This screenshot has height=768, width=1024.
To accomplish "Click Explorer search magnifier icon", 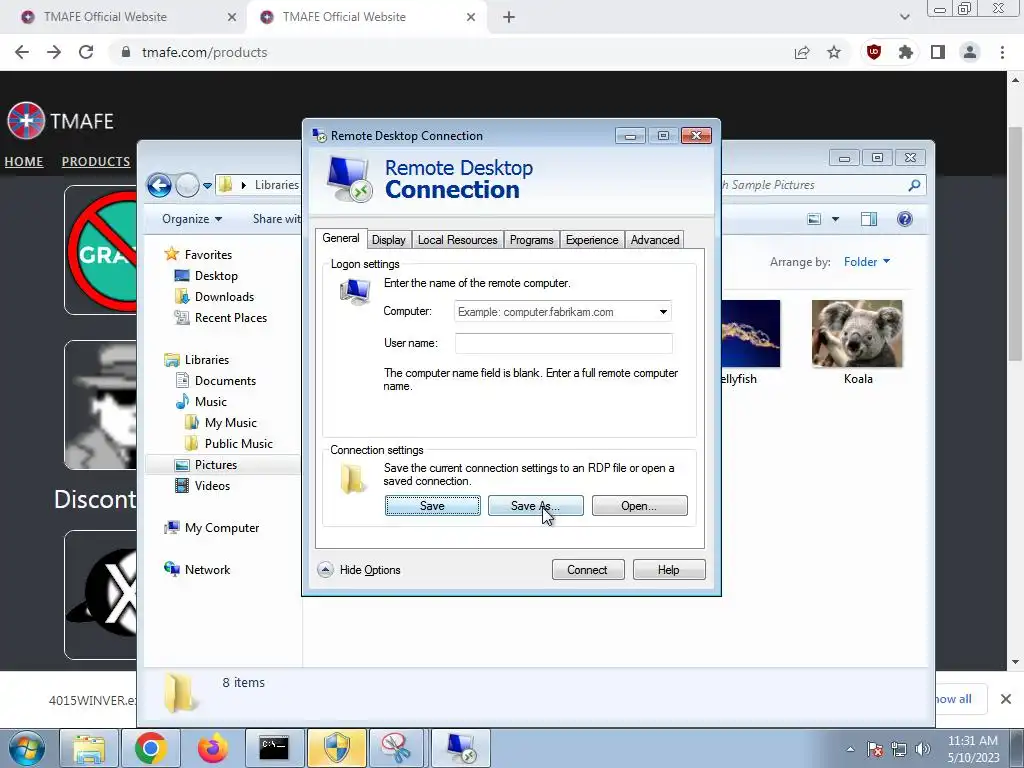I will (914, 185).
